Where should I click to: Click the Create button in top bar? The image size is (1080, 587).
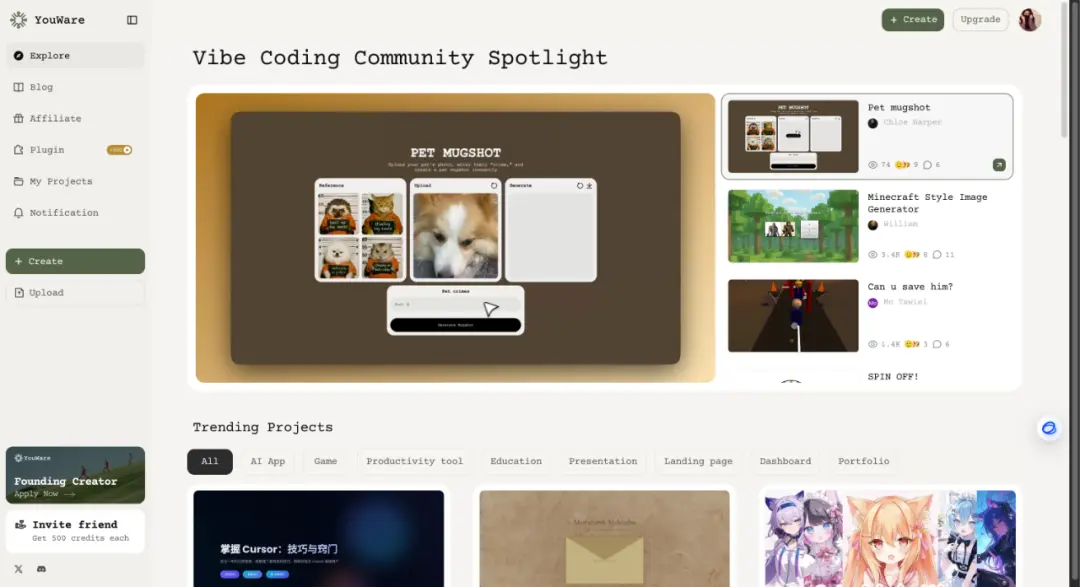[x=913, y=19]
